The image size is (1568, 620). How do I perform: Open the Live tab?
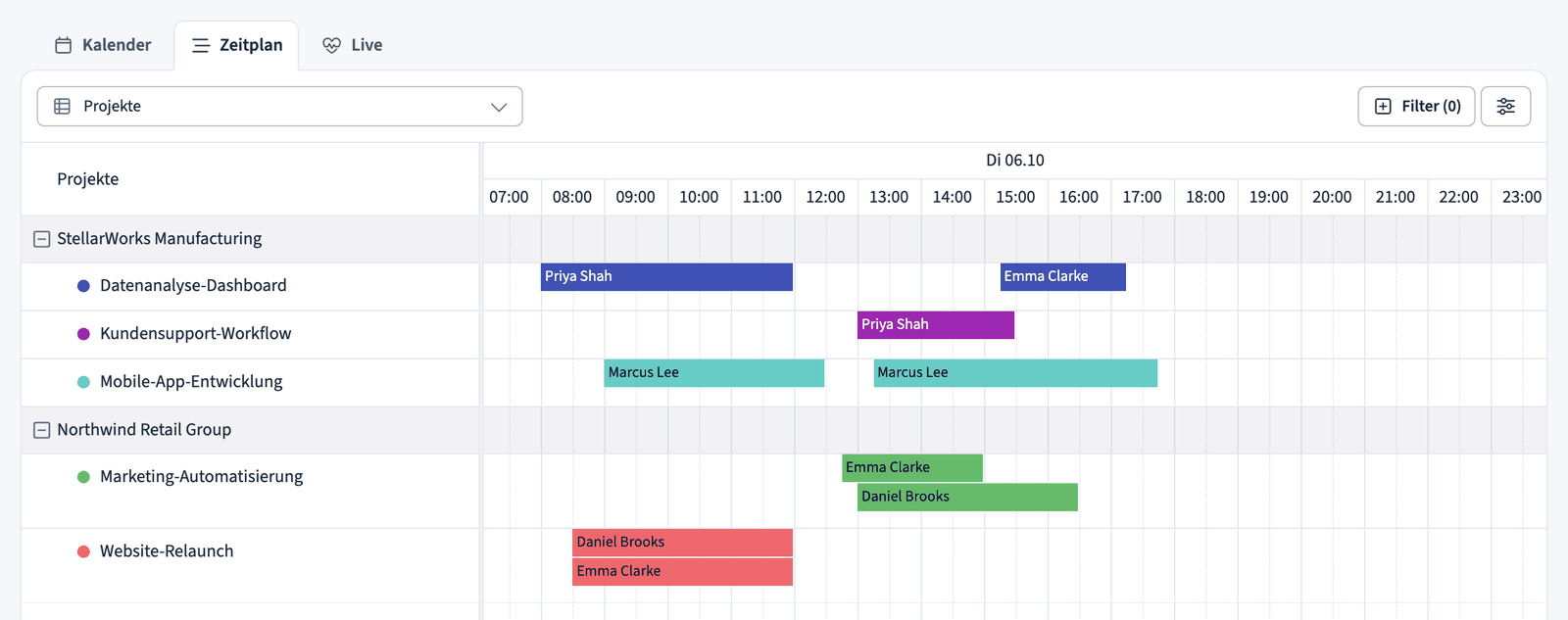(353, 45)
